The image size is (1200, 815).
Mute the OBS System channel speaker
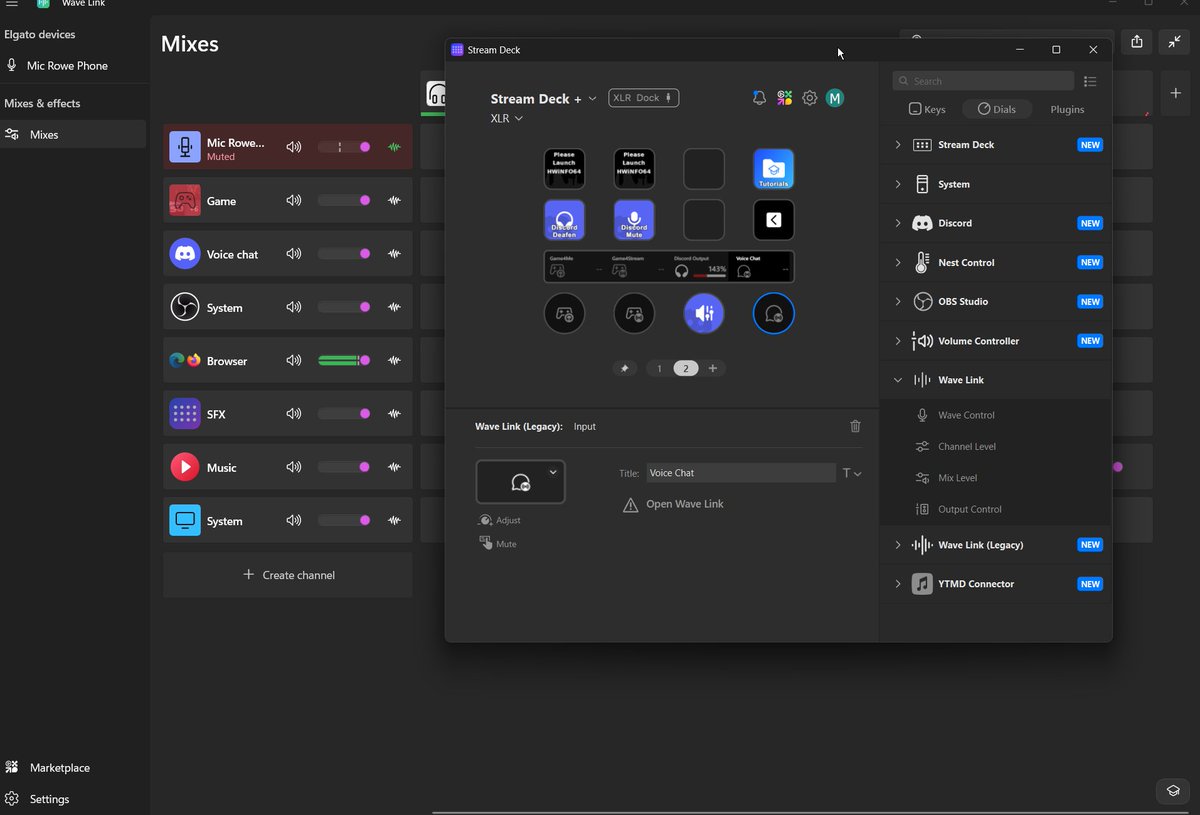click(294, 308)
